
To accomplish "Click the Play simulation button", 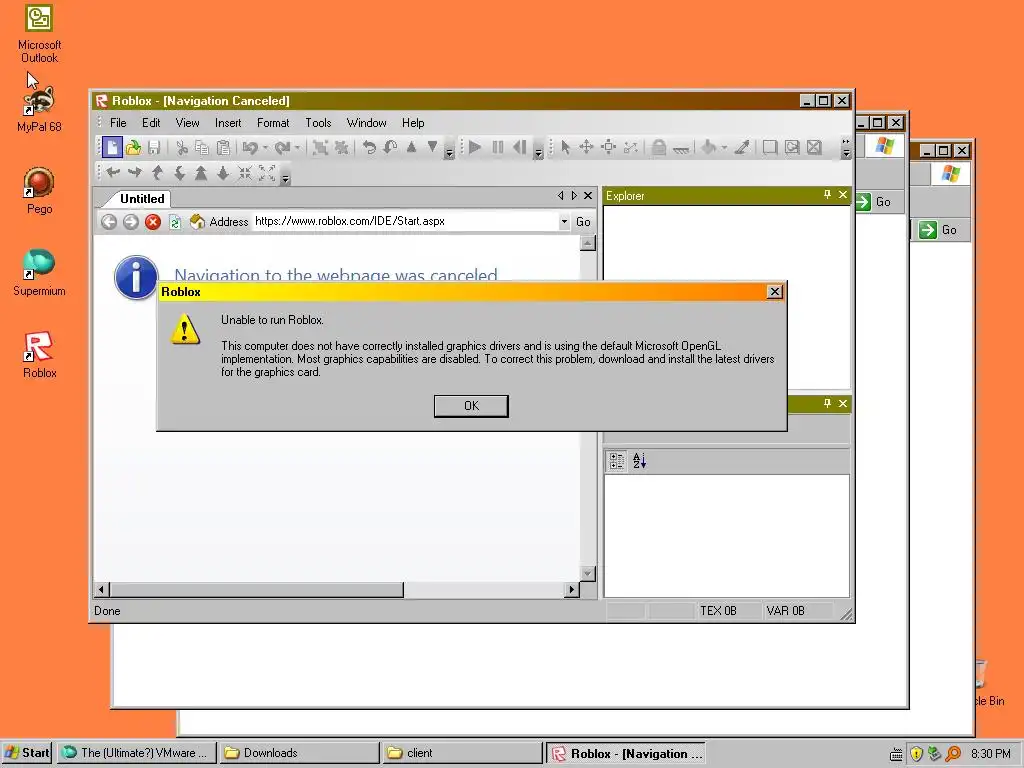I will tap(475, 148).
